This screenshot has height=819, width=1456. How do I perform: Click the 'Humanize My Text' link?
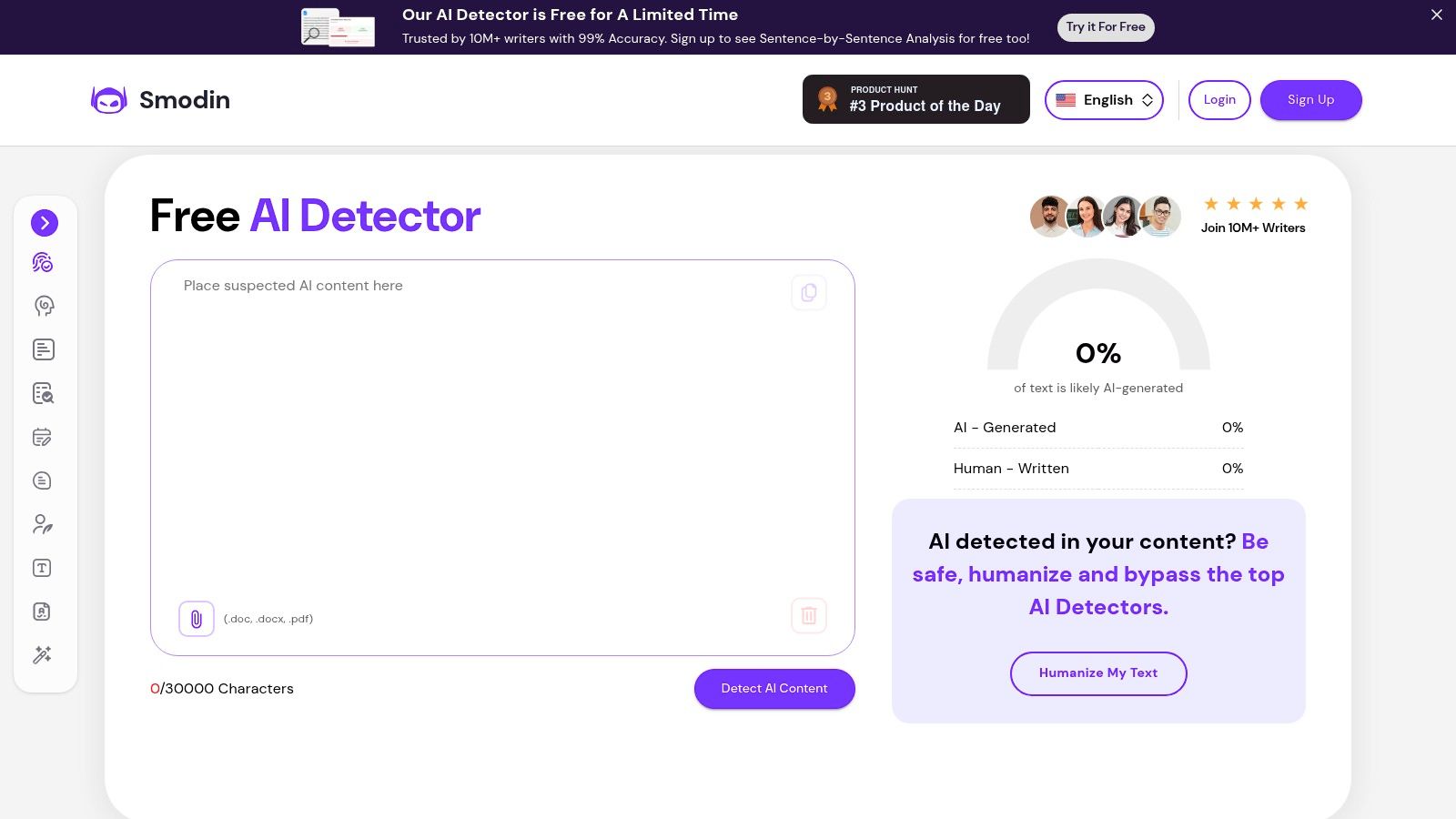1098,673
